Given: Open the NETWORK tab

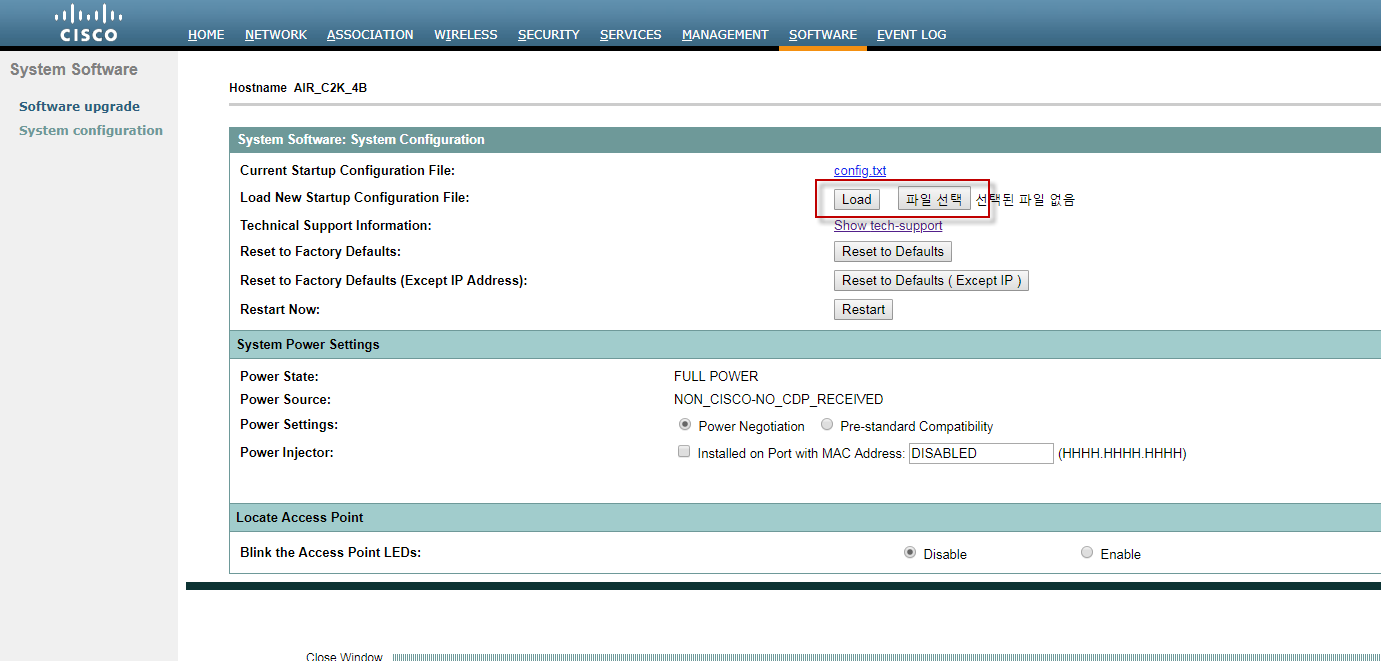Looking at the screenshot, I should [276, 34].
